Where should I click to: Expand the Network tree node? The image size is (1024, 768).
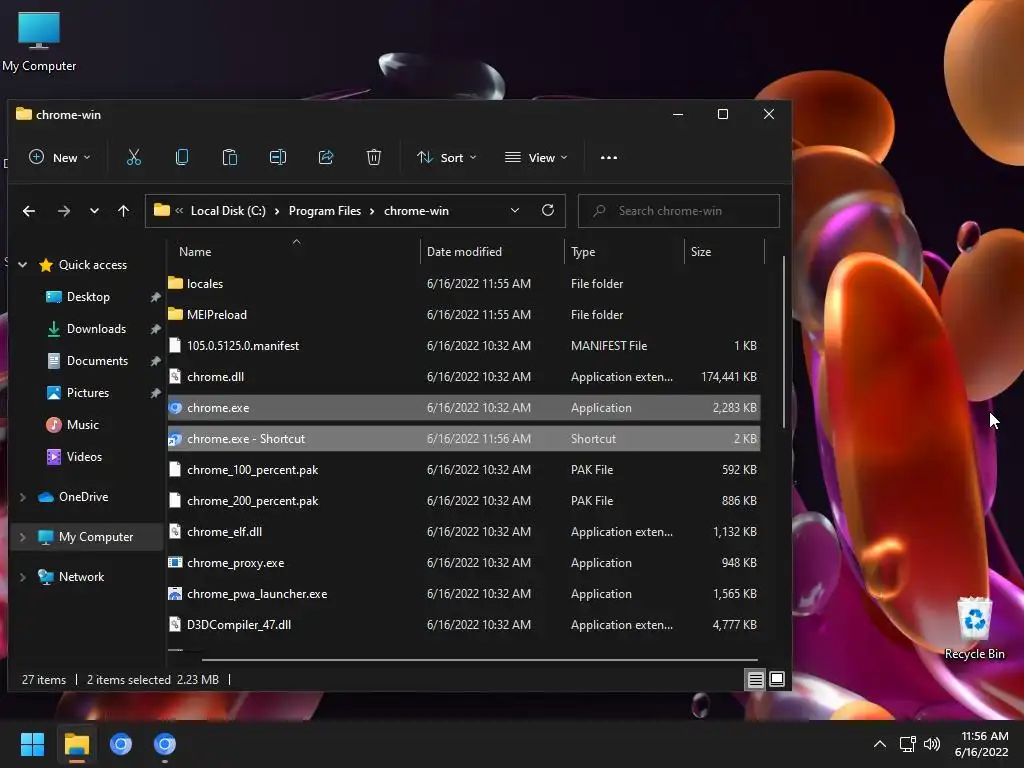click(x=23, y=577)
